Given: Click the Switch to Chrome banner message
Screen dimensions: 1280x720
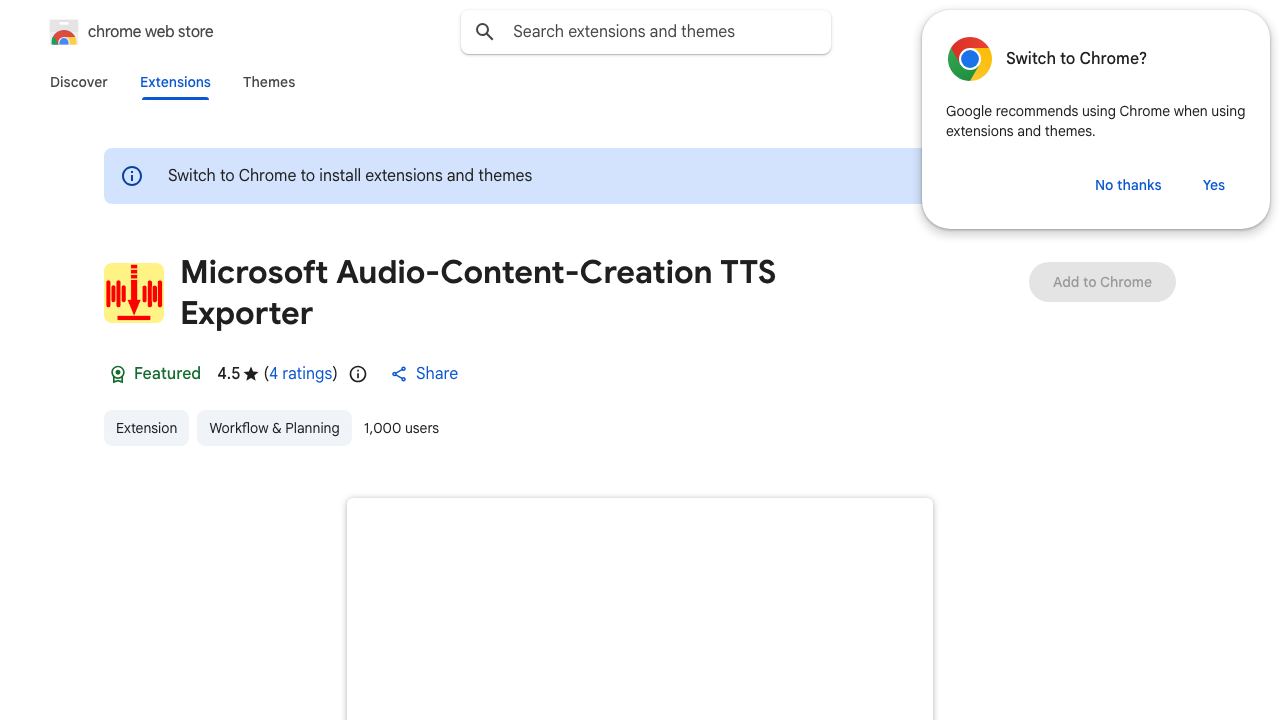Looking at the screenshot, I should click(x=350, y=176).
